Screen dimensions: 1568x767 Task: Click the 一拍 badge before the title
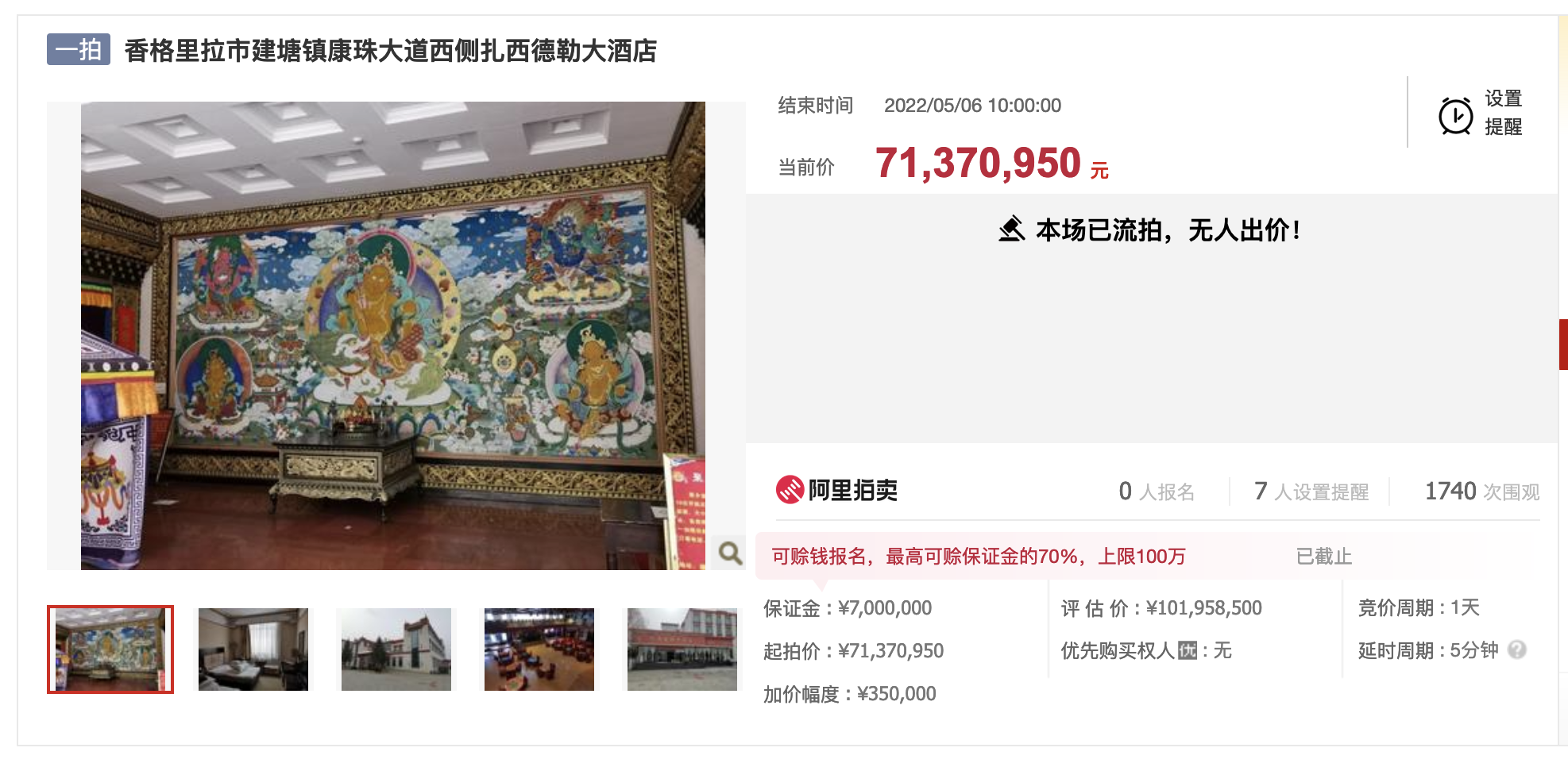(x=79, y=49)
